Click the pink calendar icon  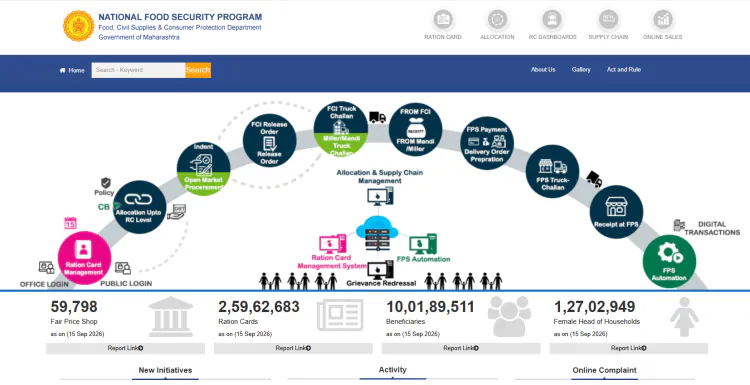click(70, 223)
